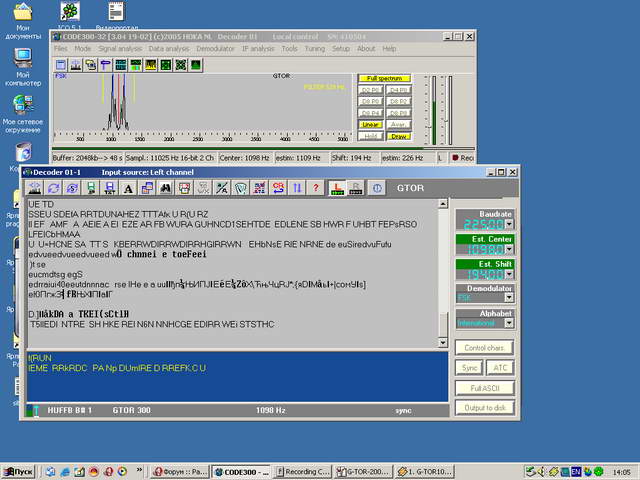Toggle the Full spectrum view button
Viewport: 640px width, 480px height.
pos(384,78)
